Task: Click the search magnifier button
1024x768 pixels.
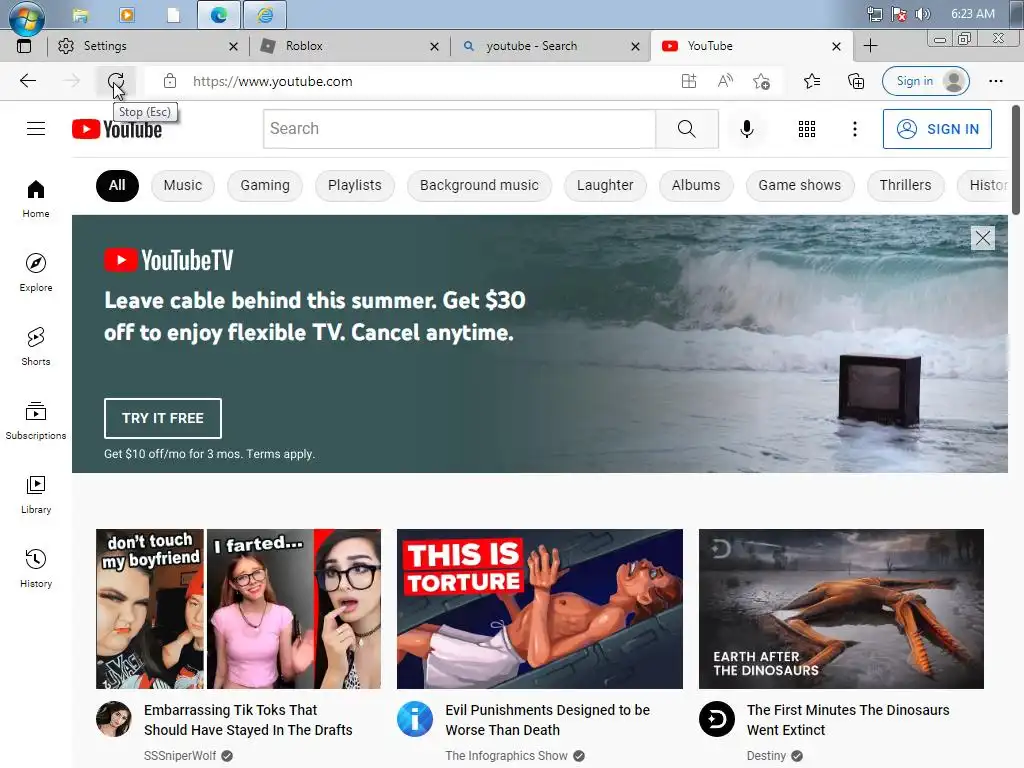Action: pyautogui.click(x=686, y=129)
